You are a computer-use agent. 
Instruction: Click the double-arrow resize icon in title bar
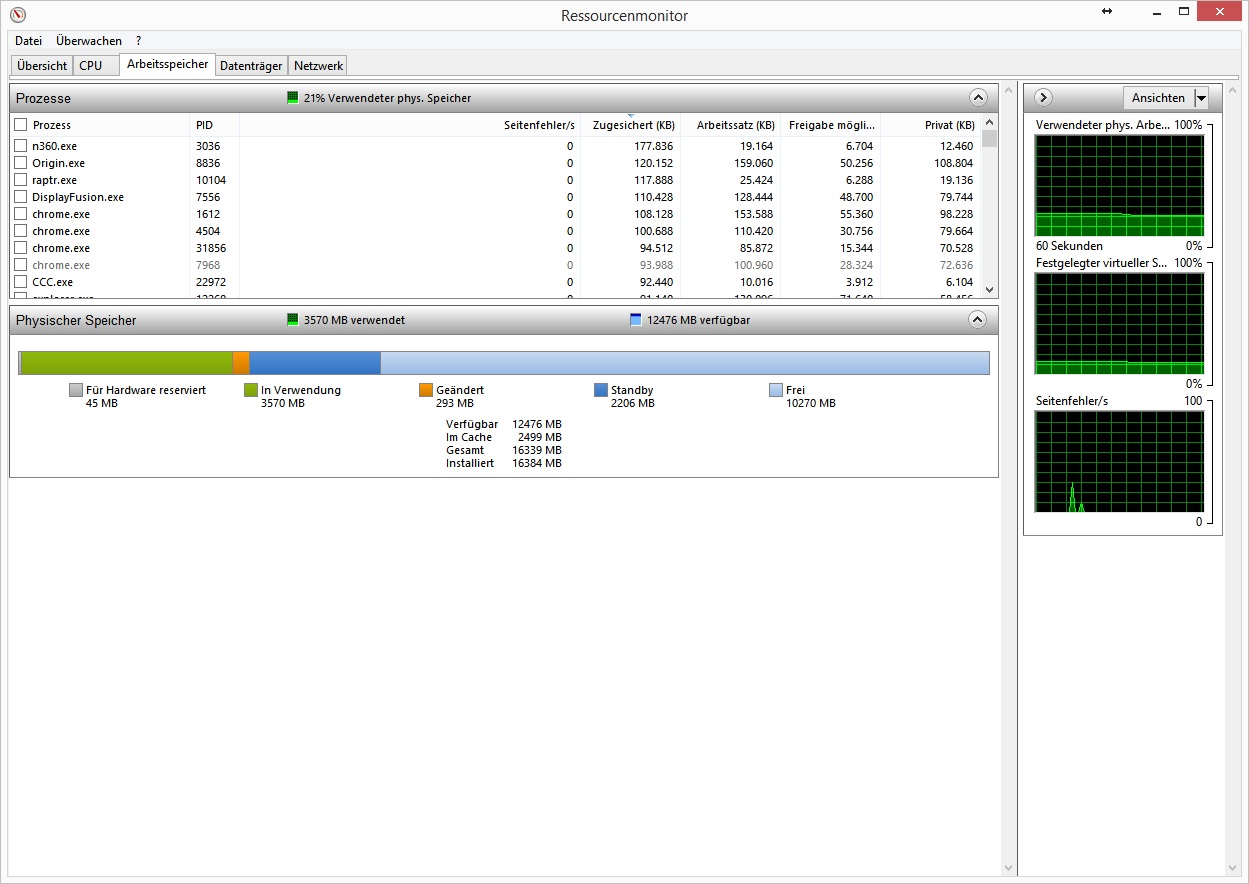tap(1107, 11)
